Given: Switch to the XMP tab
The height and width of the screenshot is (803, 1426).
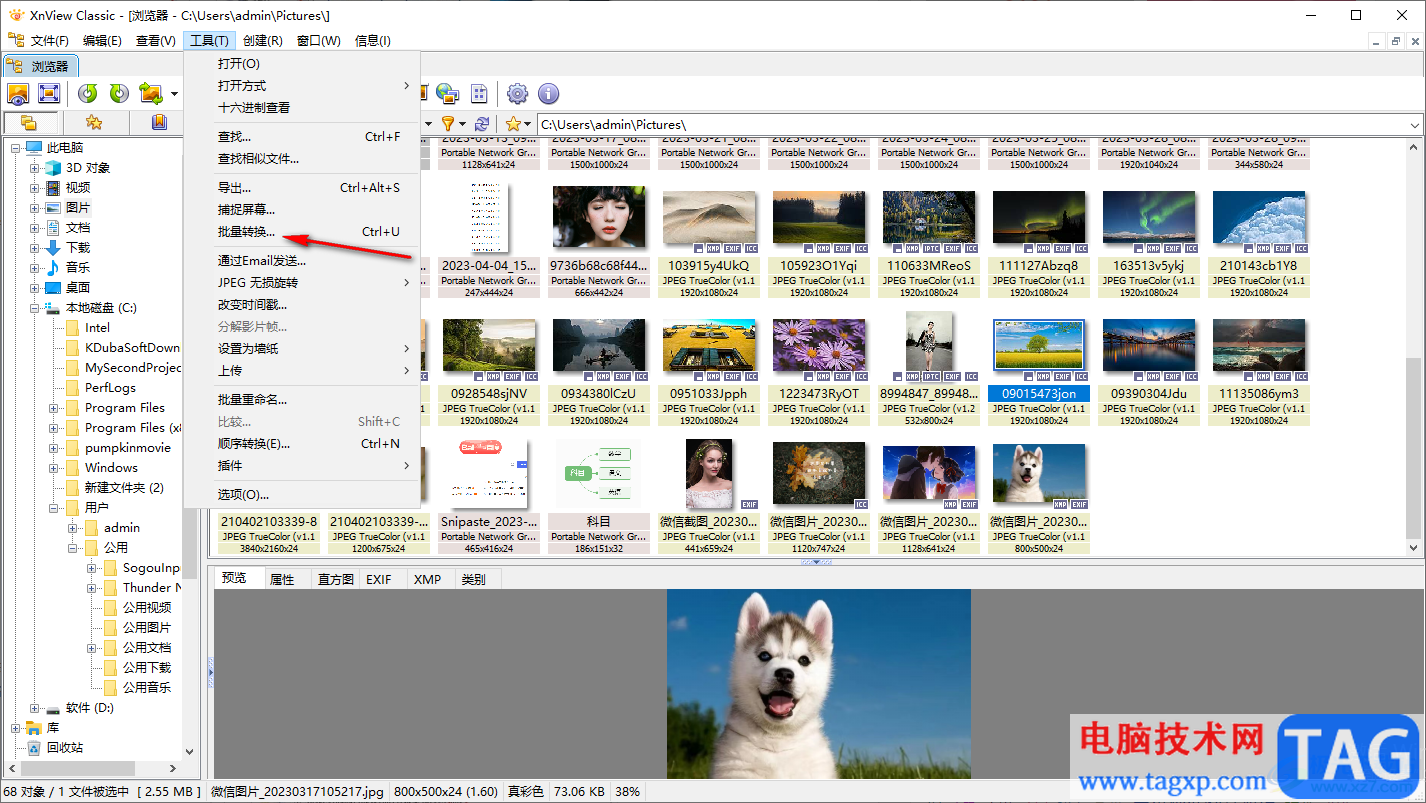Looking at the screenshot, I should [x=427, y=579].
